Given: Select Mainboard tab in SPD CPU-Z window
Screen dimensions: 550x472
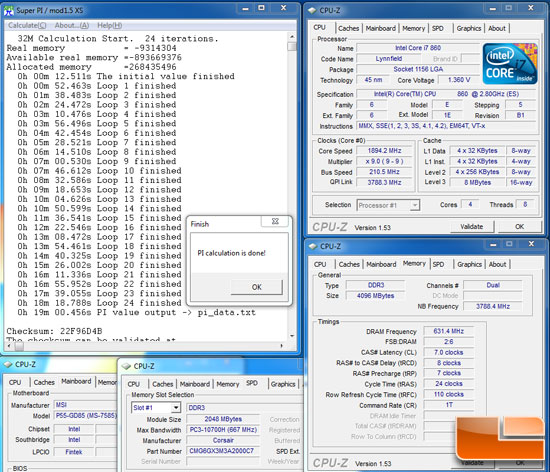Looking at the screenshot, I should point(195,384).
